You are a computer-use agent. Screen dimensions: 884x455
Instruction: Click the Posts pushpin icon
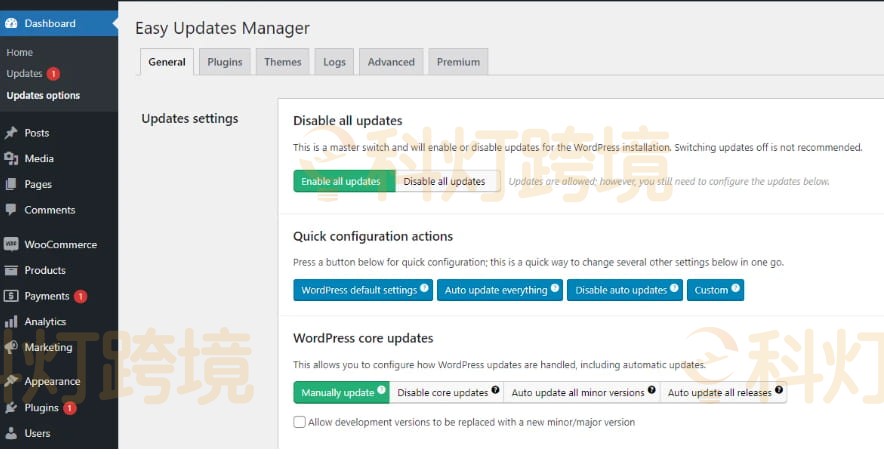pos(11,133)
